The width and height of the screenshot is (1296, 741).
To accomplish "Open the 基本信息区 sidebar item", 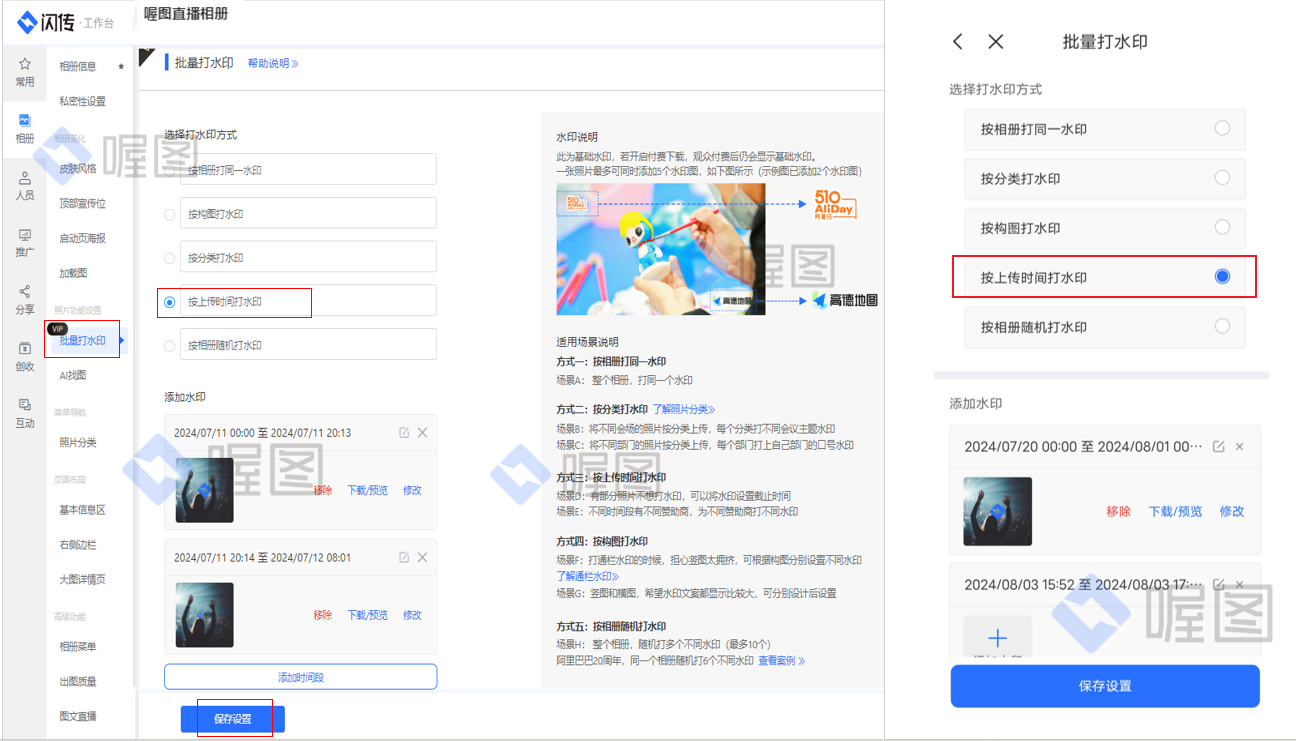I will click(x=83, y=510).
